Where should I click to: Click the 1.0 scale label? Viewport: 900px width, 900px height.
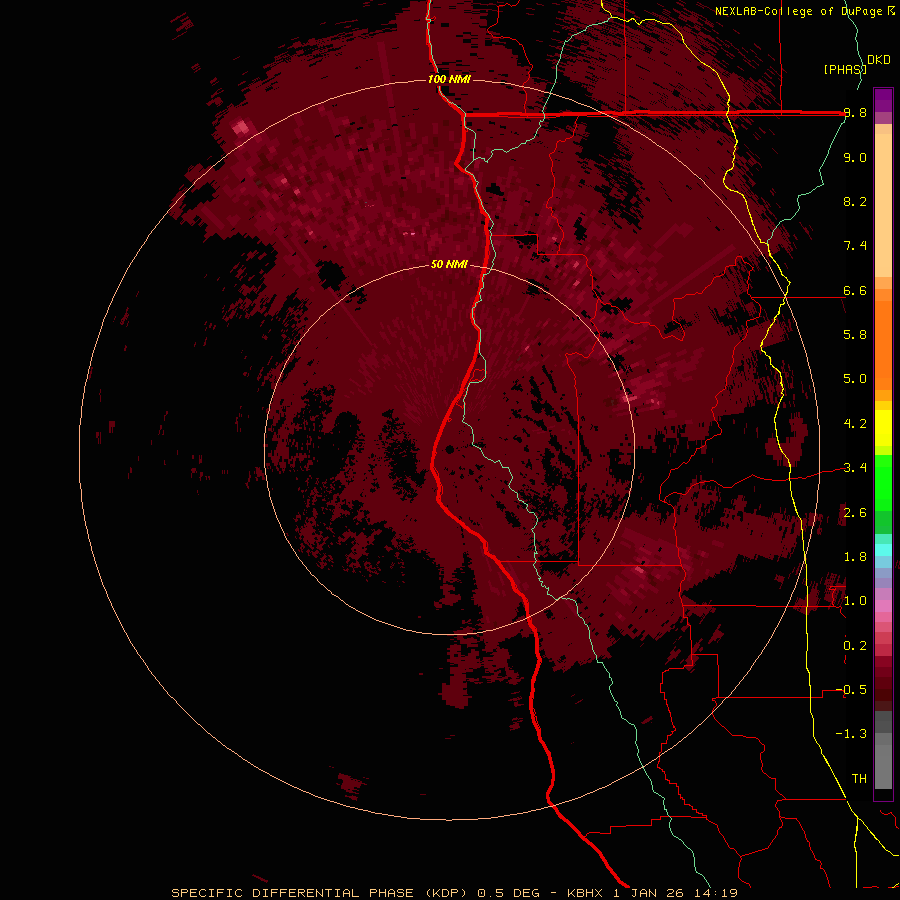[x=855, y=601]
